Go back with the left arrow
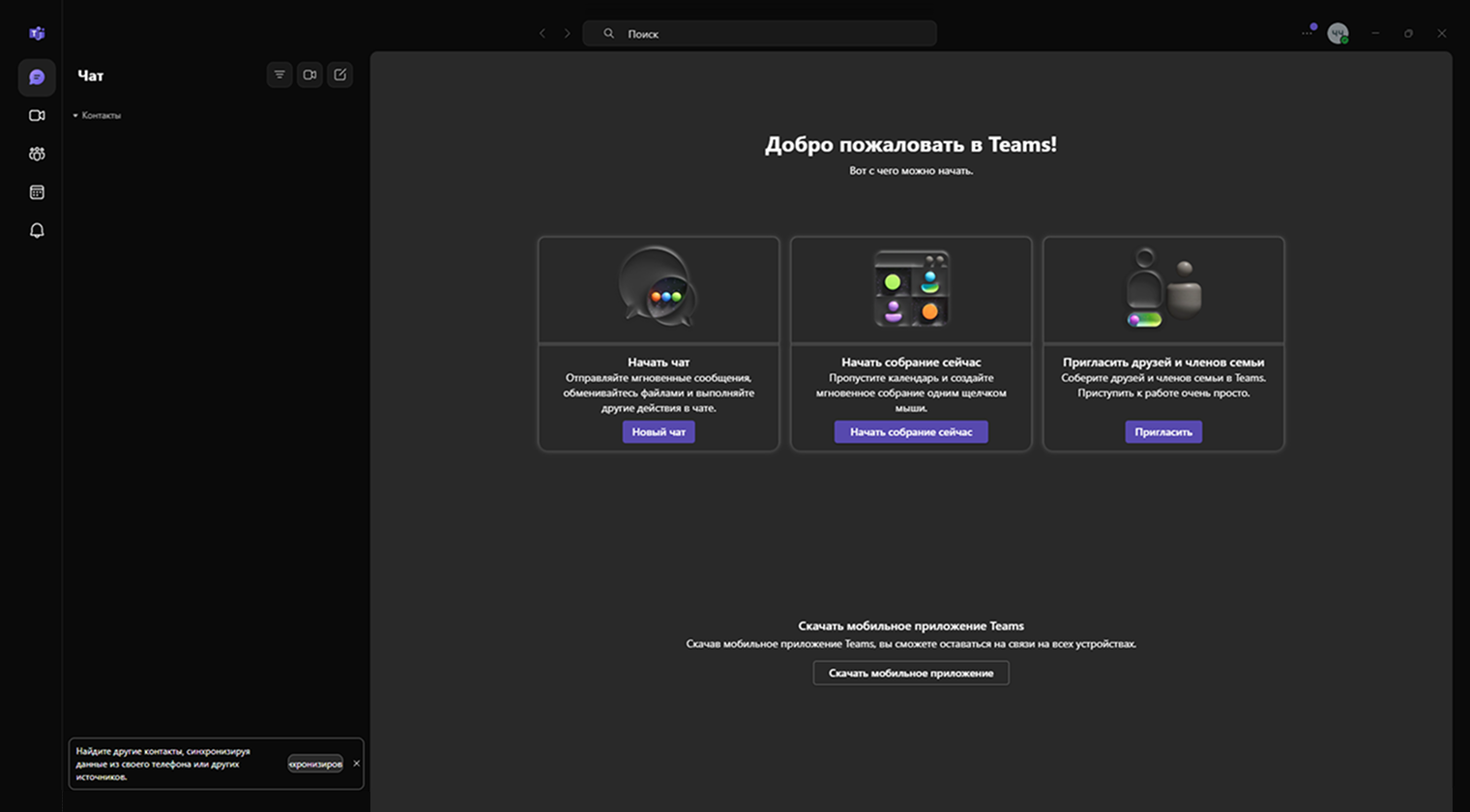Image resolution: width=1470 pixels, height=812 pixels. pos(543,33)
